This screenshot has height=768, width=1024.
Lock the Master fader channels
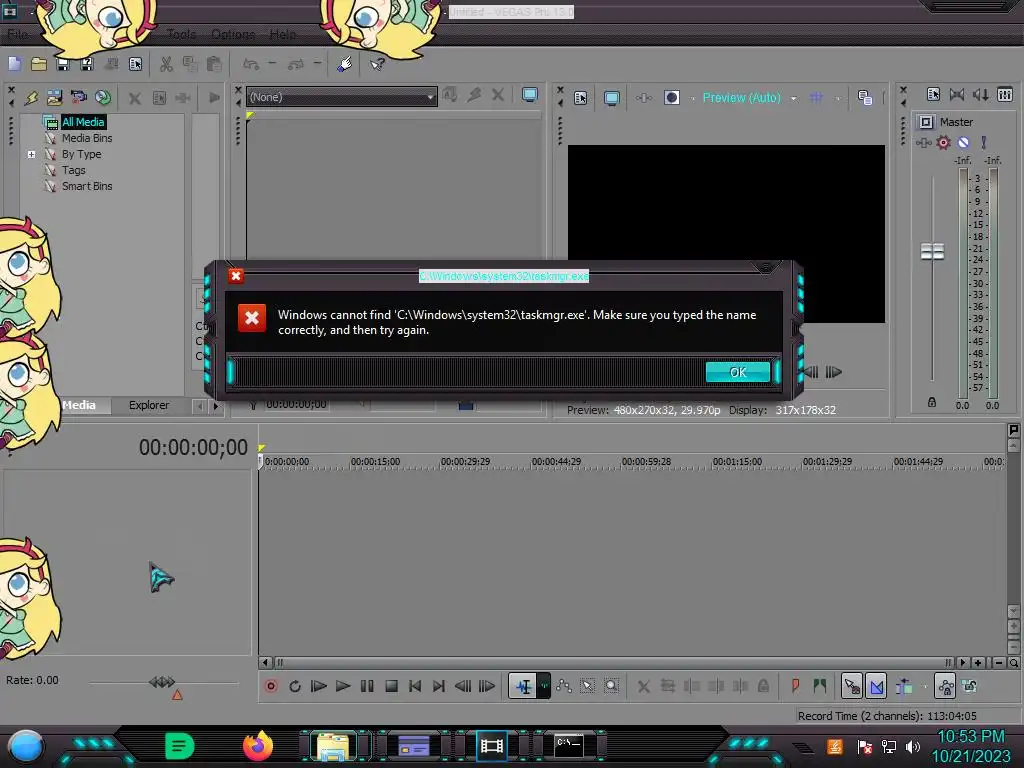pyautogui.click(x=932, y=403)
